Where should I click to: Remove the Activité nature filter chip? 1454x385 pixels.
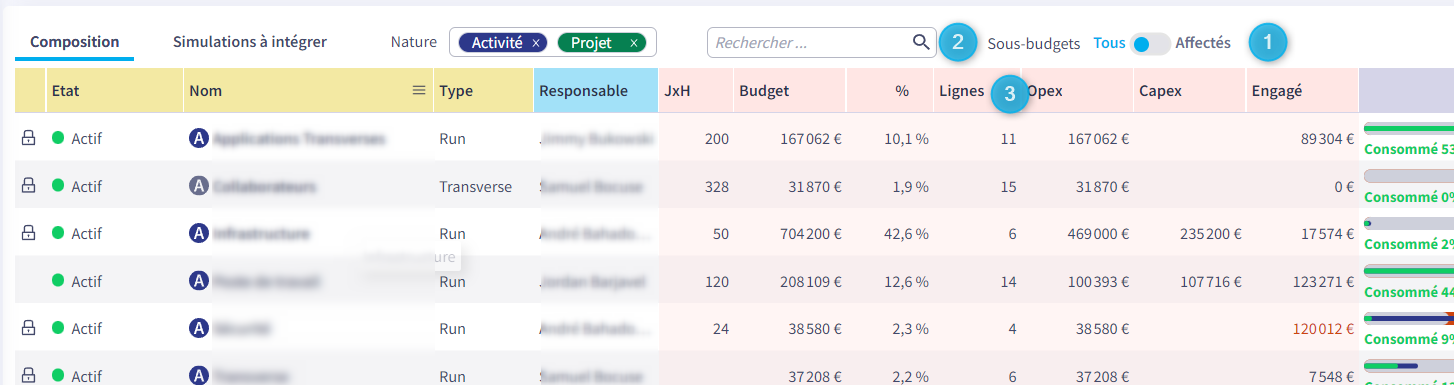(x=536, y=43)
